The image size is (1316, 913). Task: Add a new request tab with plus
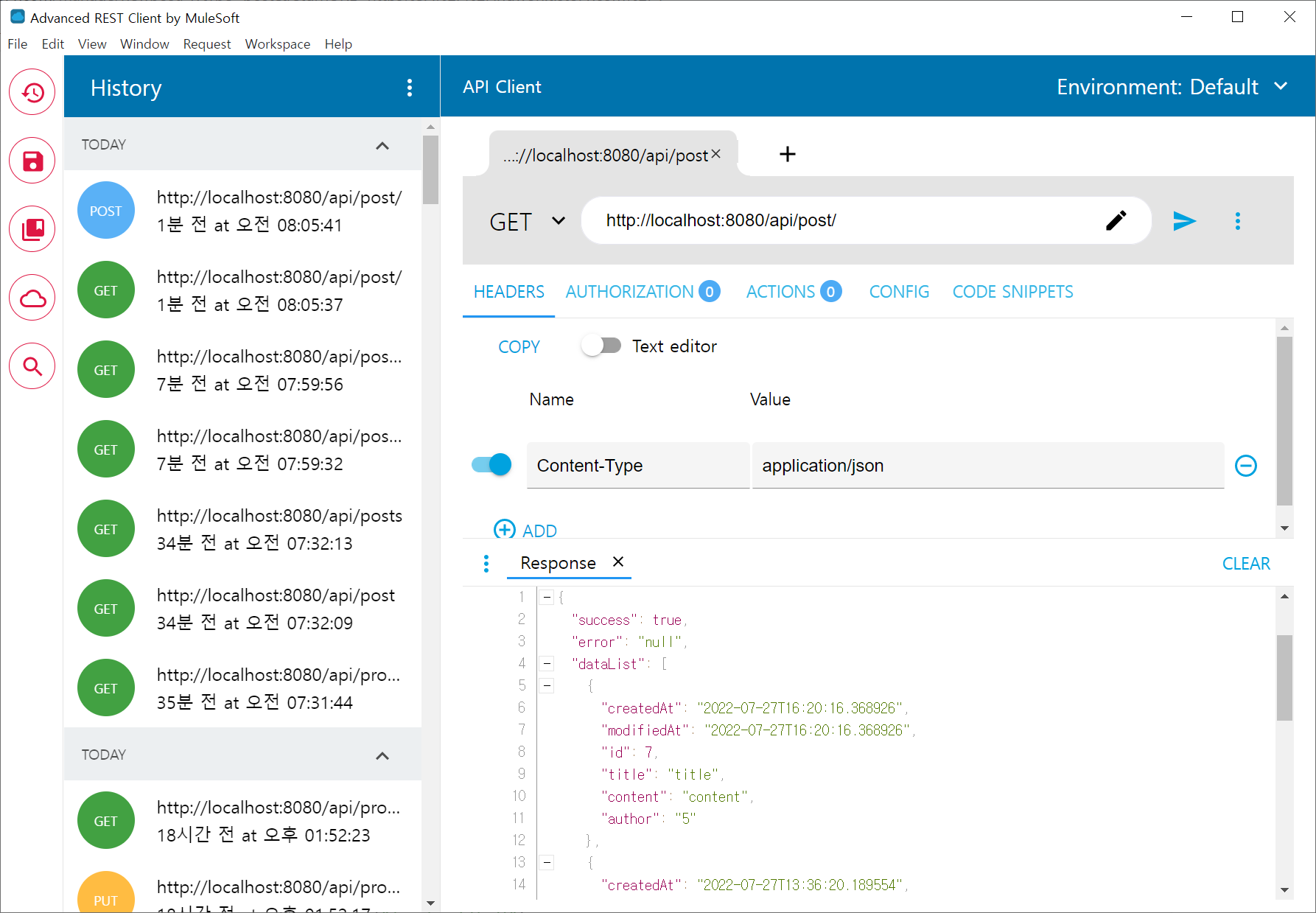[x=788, y=154]
